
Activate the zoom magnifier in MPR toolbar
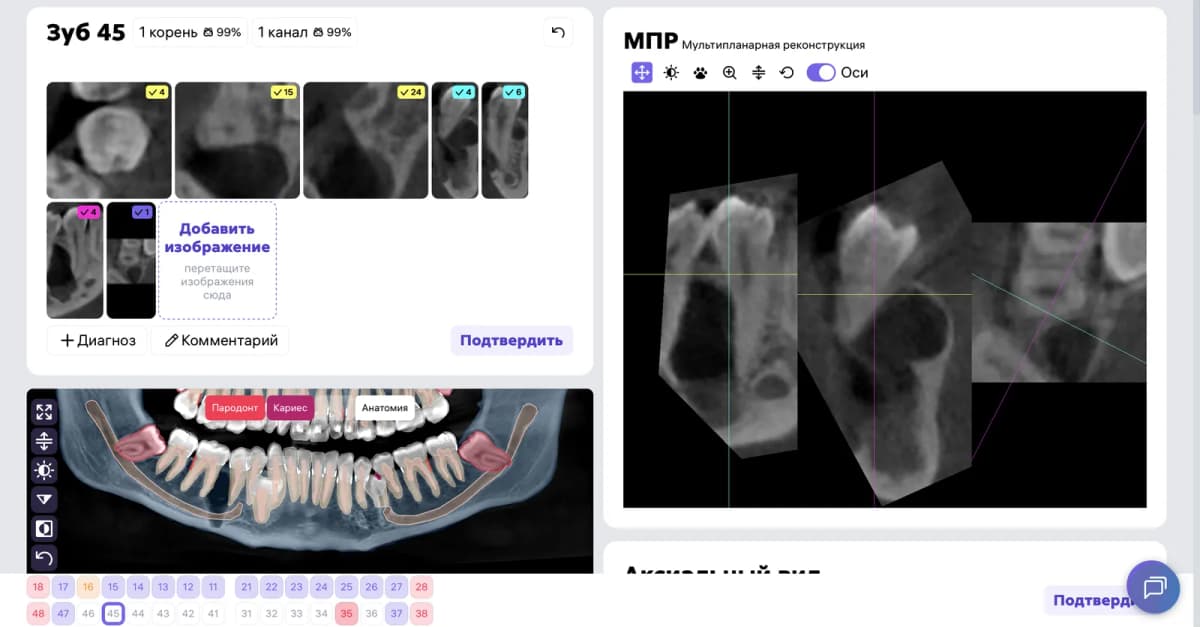(729, 72)
